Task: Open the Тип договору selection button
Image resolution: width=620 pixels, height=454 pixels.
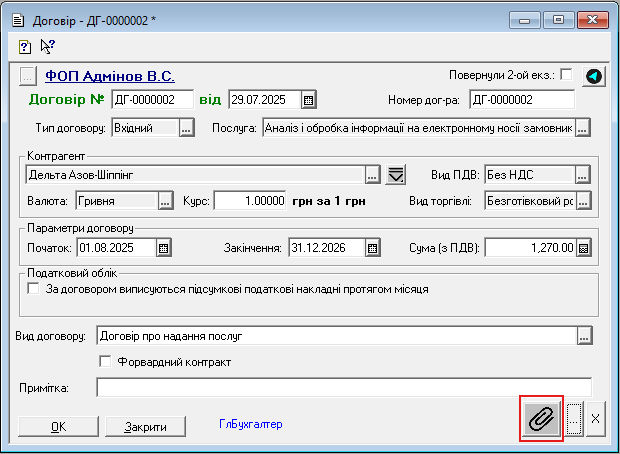Action: point(186,128)
